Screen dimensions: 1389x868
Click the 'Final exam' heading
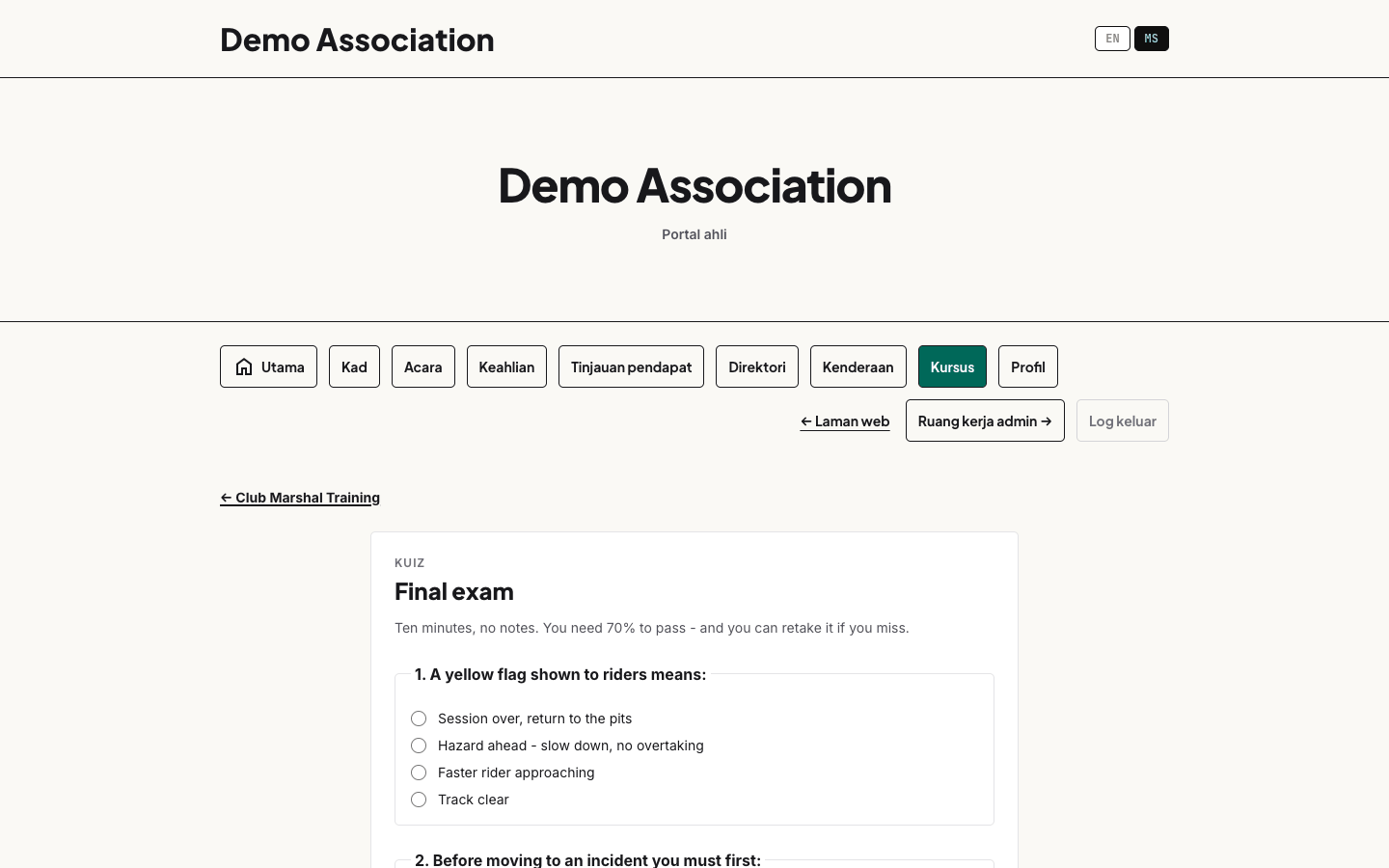(x=454, y=591)
